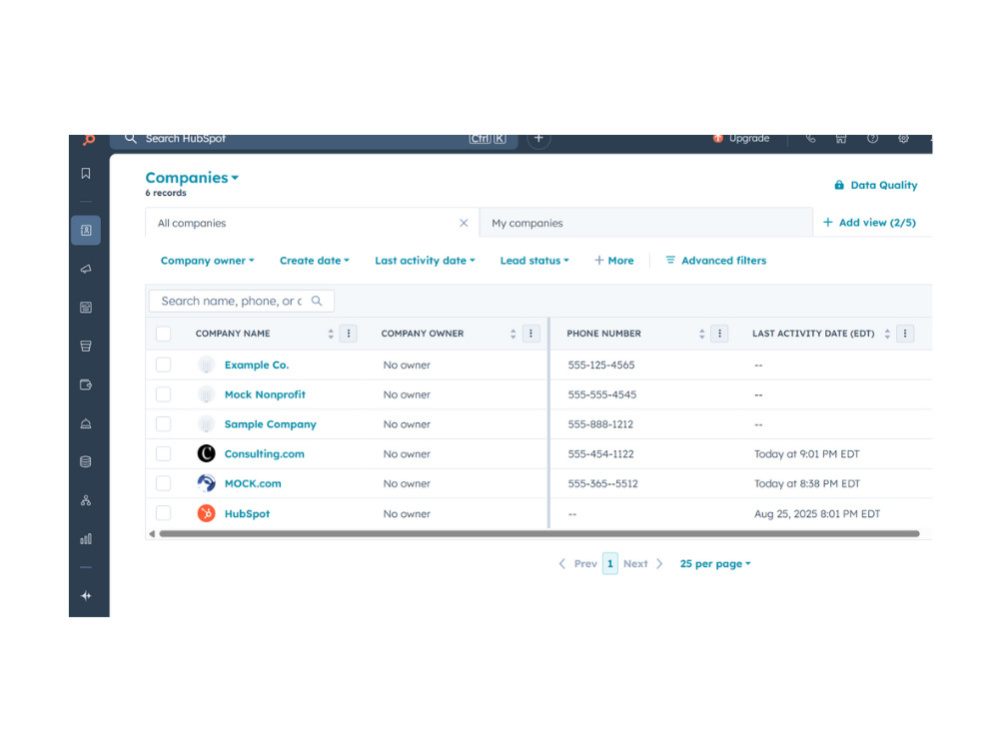Open the HubSpot company record

click(x=247, y=513)
